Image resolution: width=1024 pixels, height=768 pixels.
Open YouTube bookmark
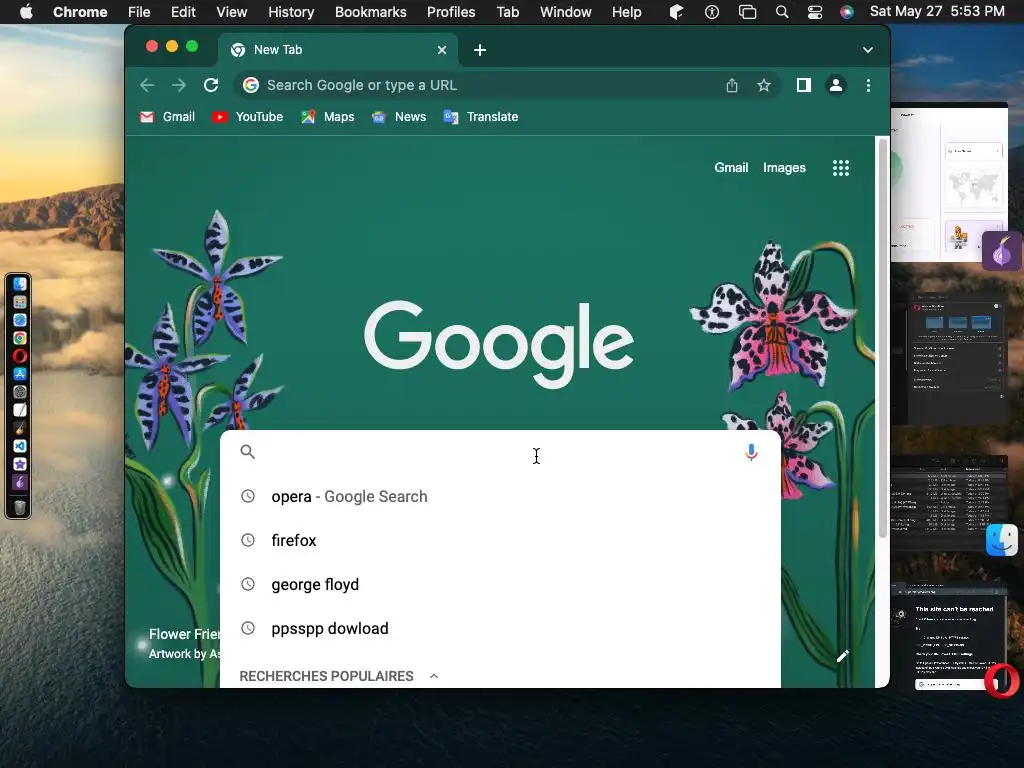tap(248, 117)
